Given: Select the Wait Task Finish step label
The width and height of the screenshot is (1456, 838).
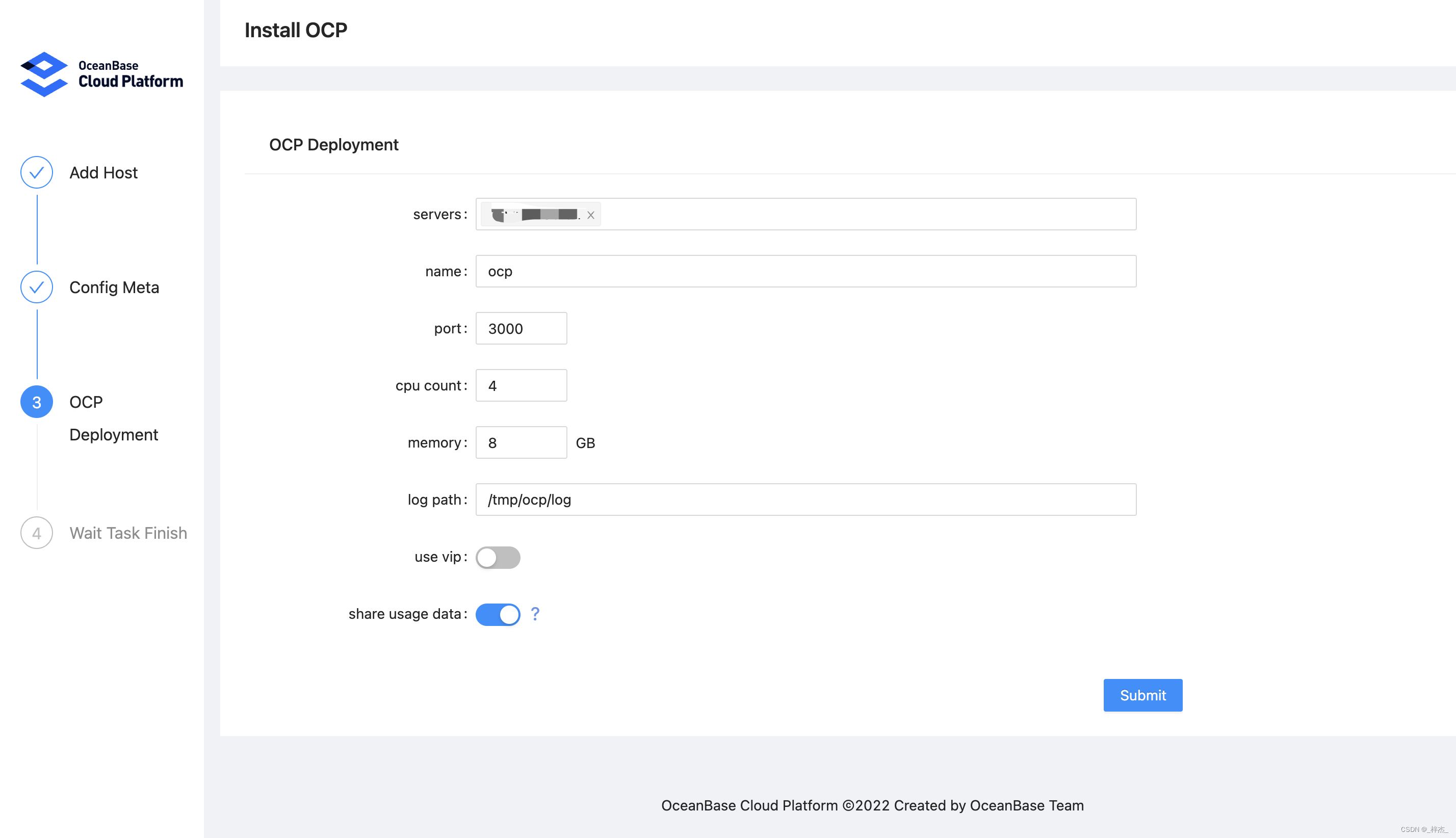Looking at the screenshot, I should [128, 533].
